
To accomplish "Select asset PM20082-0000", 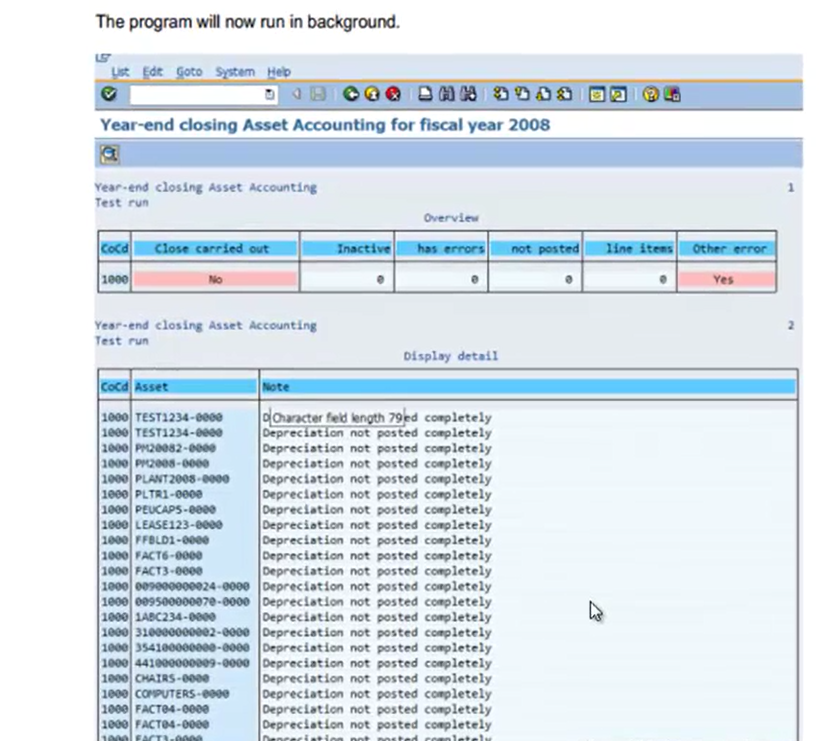I will click(175, 448).
